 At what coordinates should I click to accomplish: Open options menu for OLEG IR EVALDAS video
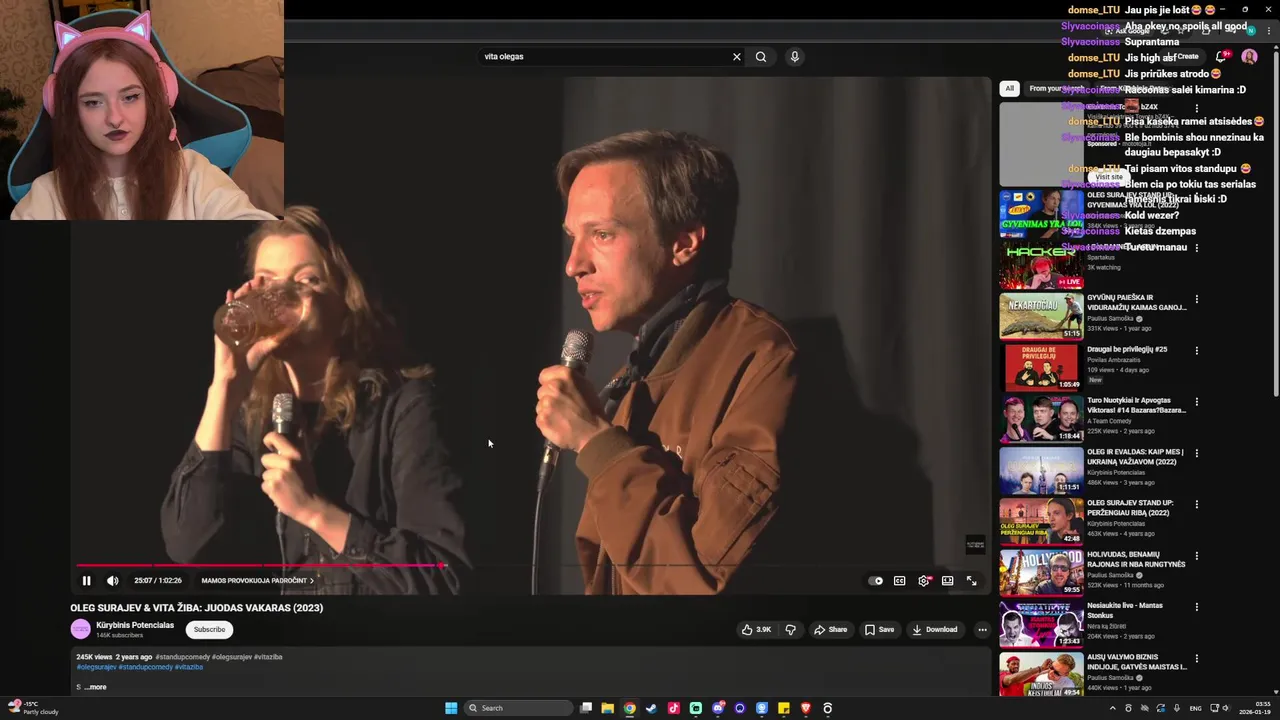(x=1196, y=453)
